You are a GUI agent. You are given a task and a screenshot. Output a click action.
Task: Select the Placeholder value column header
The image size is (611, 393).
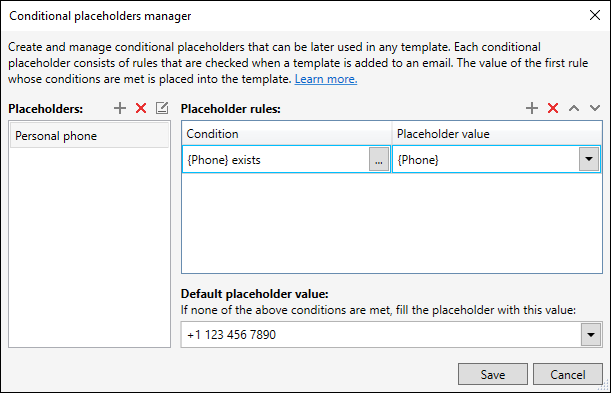(x=497, y=134)
